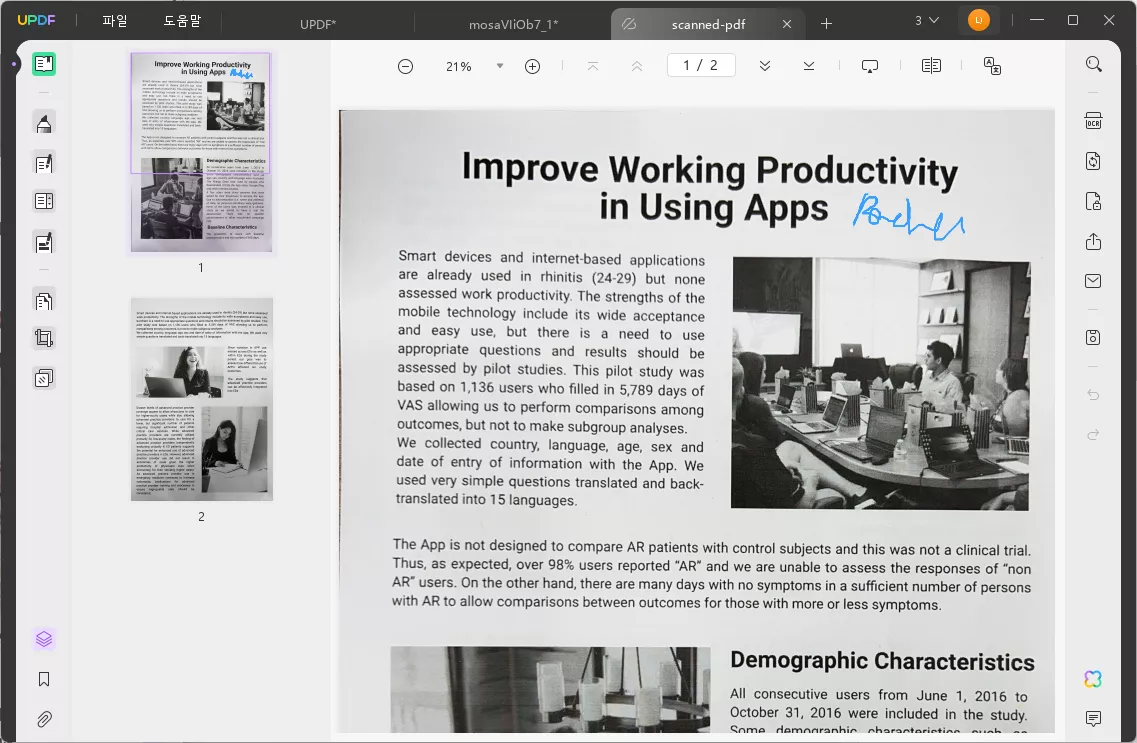Open the Reader mode tool in left sidebar

(x=44, y=64)
